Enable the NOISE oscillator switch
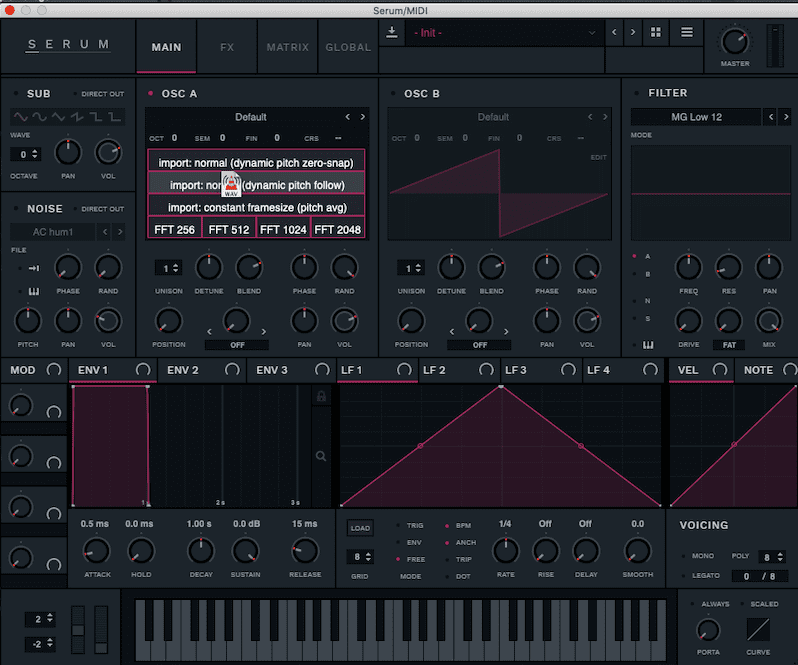The width and height of the screenshot is (798, 665). 16,209
